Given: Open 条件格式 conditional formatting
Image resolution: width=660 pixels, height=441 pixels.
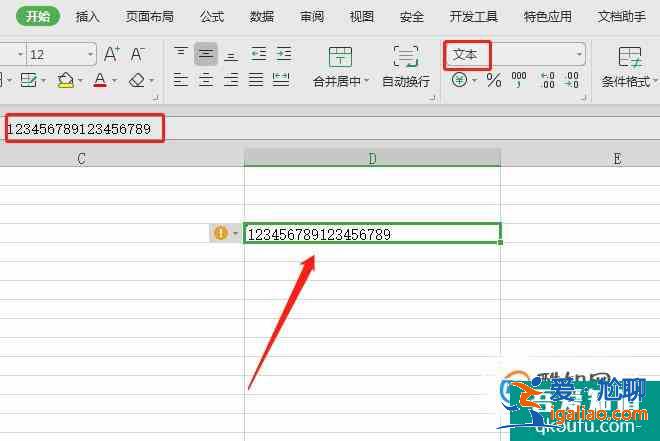Looking at the screenshot, I should 628,66.
